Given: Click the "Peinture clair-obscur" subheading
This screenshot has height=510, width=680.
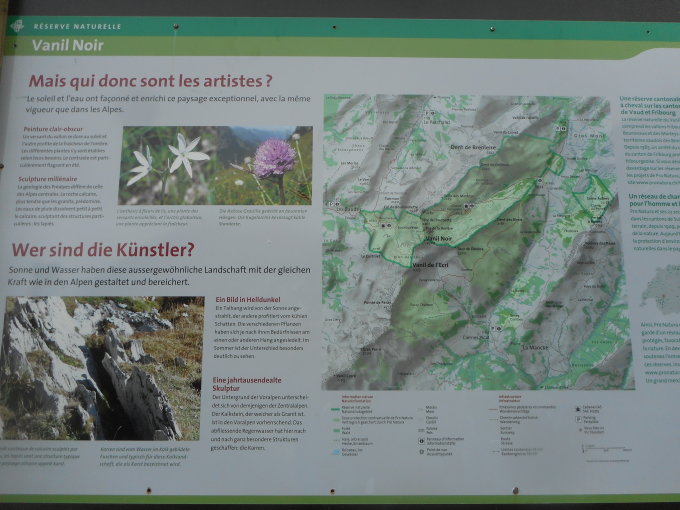Looking at the screenshot, I should [x=57, y=129].
